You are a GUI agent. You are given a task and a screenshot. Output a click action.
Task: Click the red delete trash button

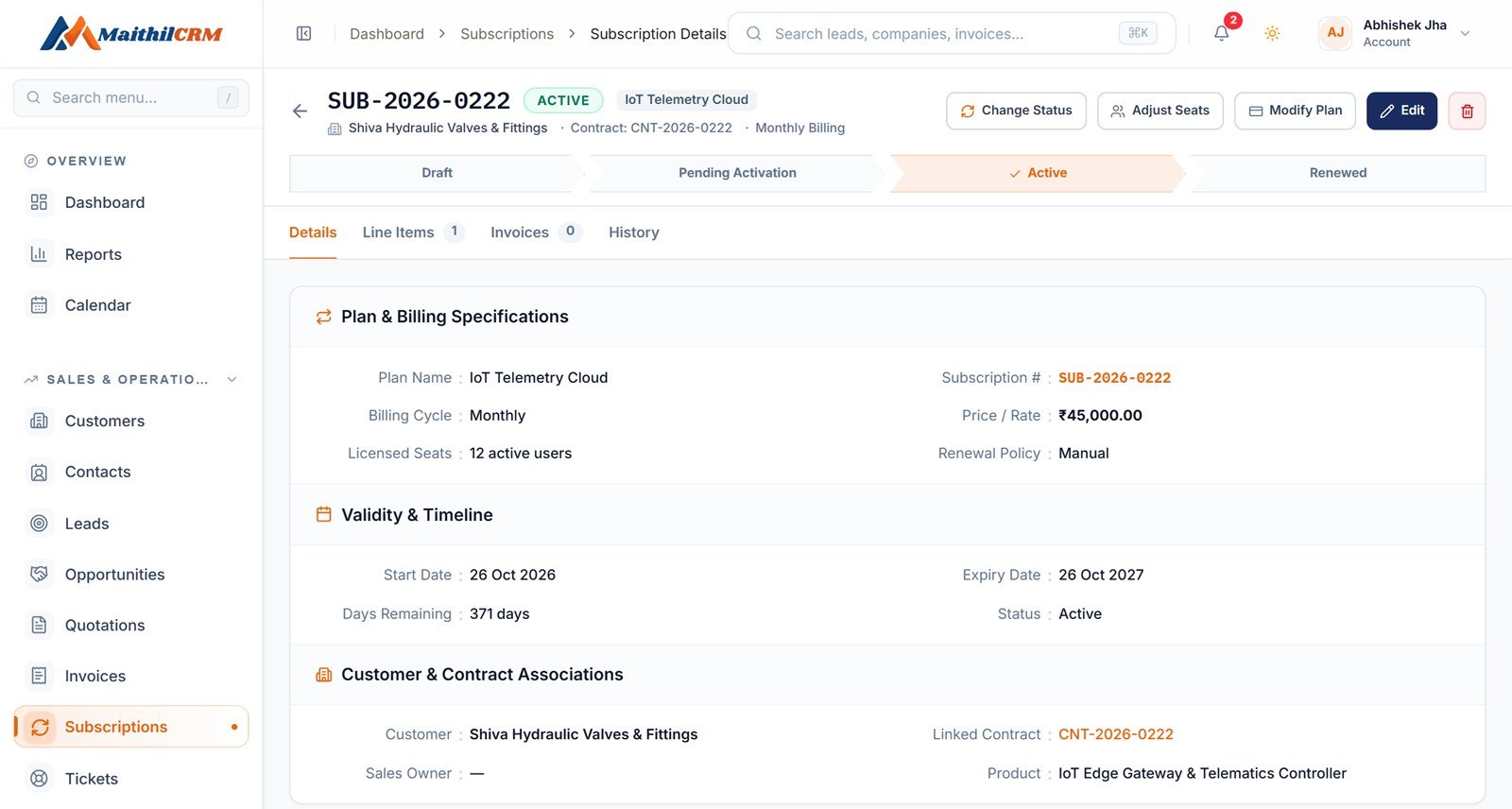[x=1467, y=111]
